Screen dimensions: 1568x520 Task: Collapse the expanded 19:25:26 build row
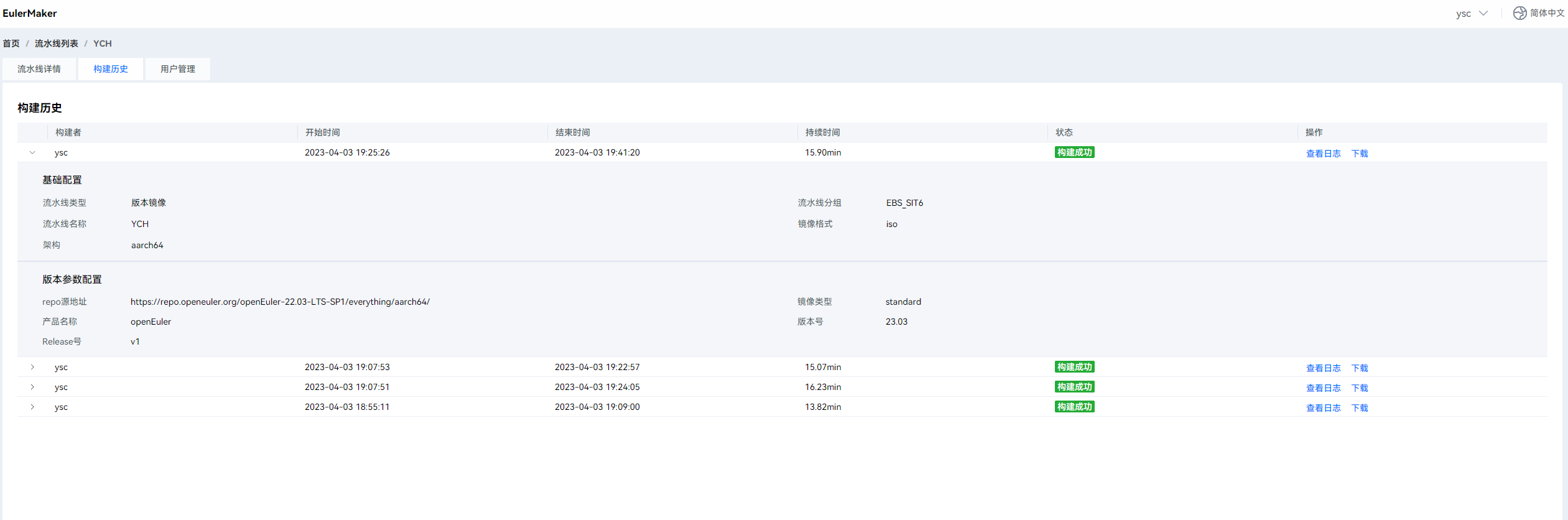point(32,152)
